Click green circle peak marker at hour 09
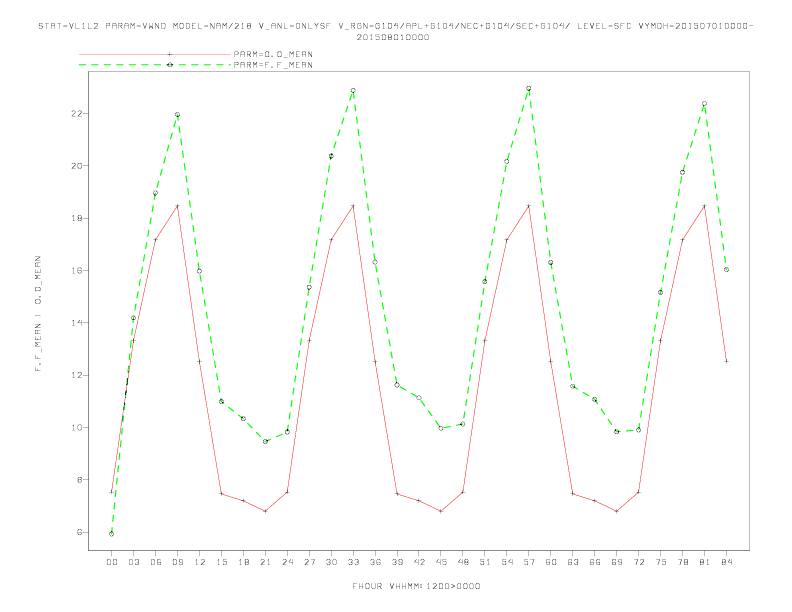This screenshot has height=612, width=792. [x=177, y=115]
